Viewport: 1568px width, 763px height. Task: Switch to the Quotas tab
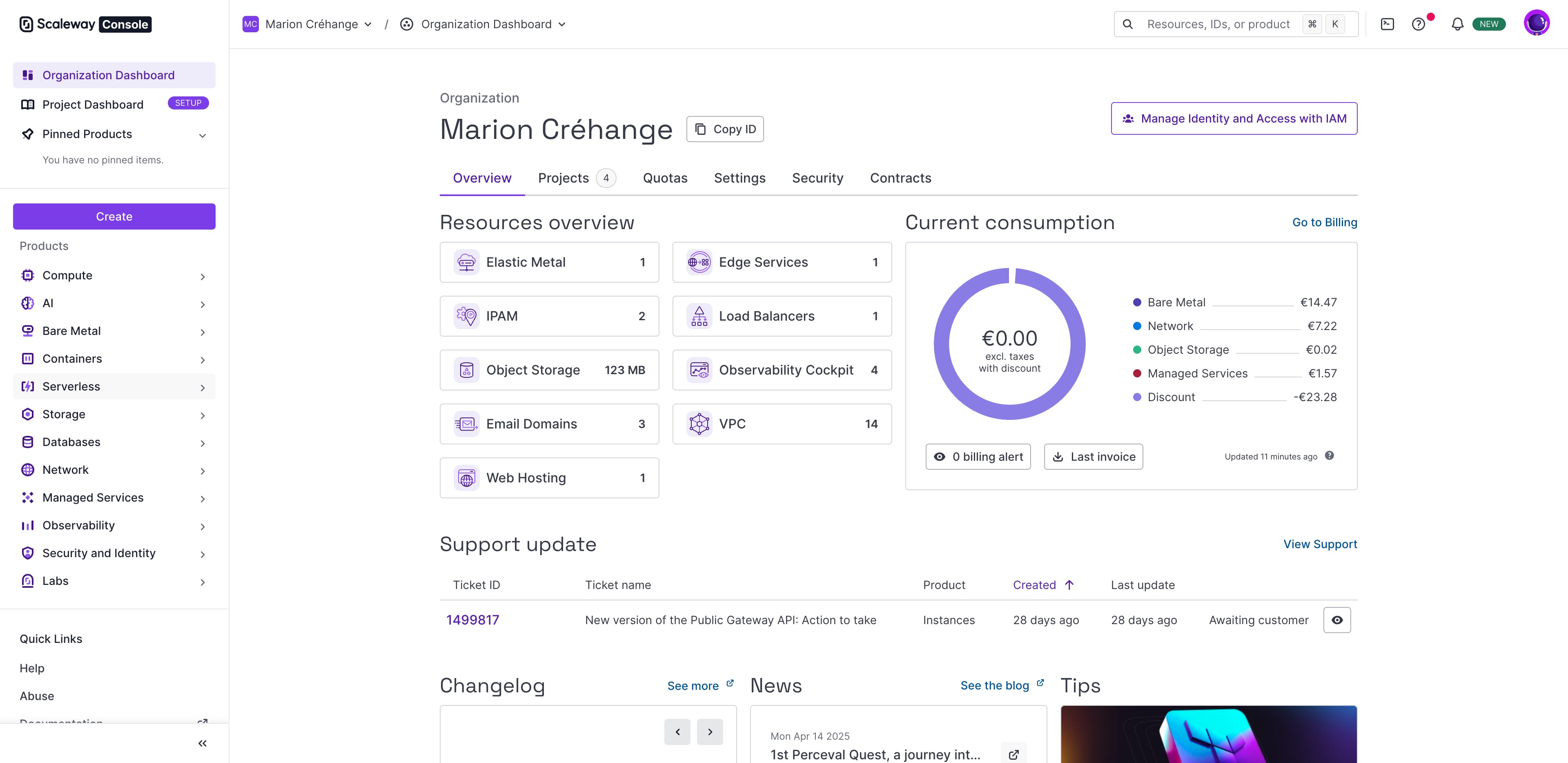click(665, 178)
